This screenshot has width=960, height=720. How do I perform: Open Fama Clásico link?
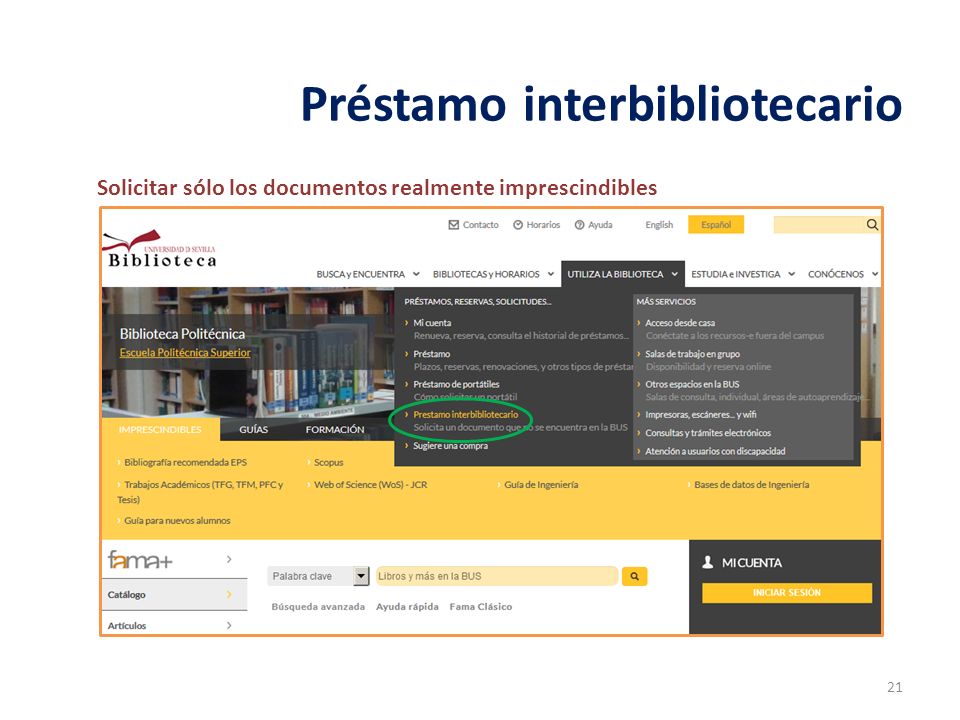[481, 607]
